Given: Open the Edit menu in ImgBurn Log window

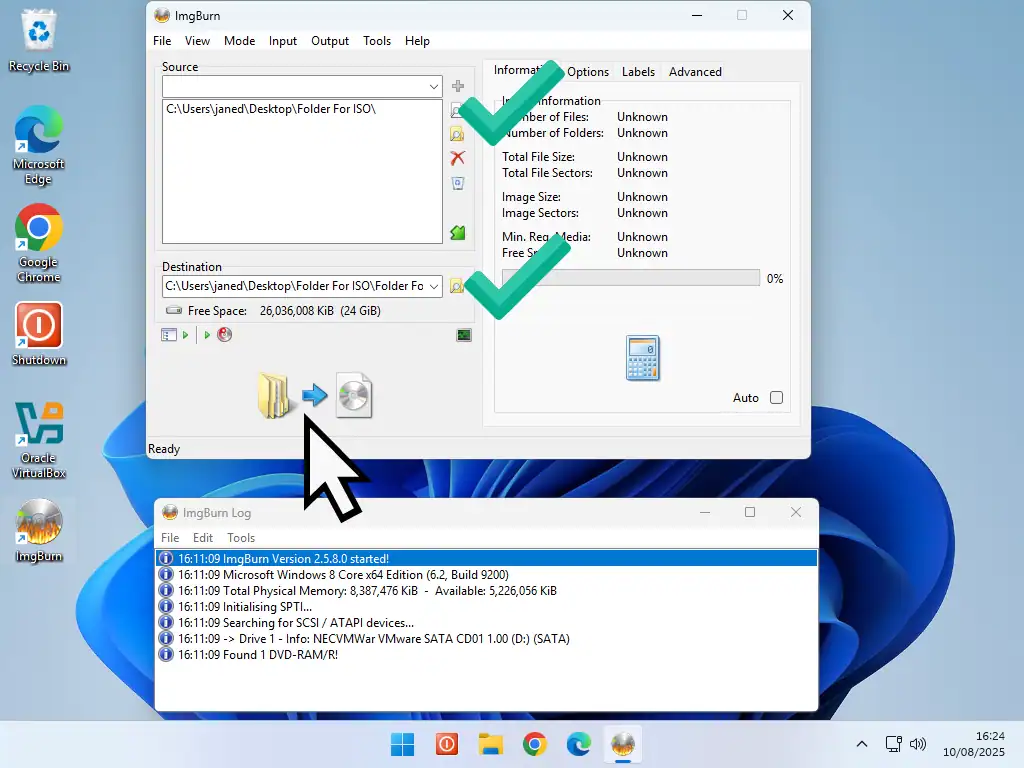Looking at the screenshot, I should [x=202, y=537].
